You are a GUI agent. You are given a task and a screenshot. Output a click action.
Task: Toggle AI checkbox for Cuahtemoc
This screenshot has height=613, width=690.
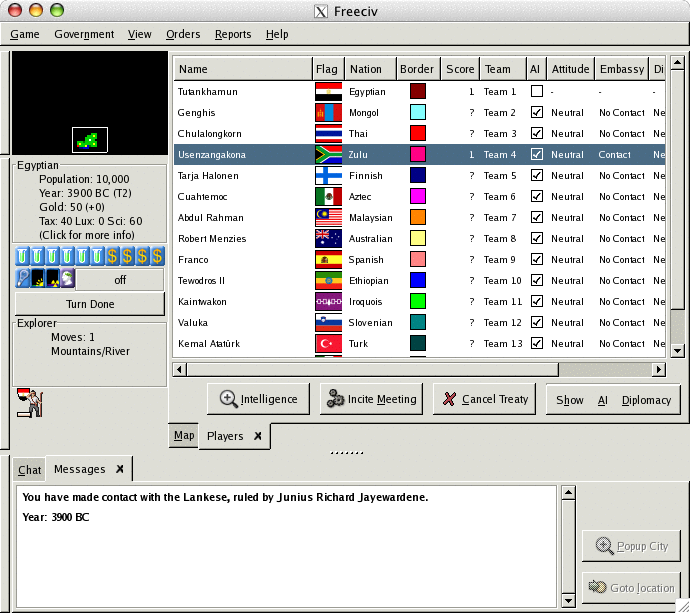coord(536,196)
